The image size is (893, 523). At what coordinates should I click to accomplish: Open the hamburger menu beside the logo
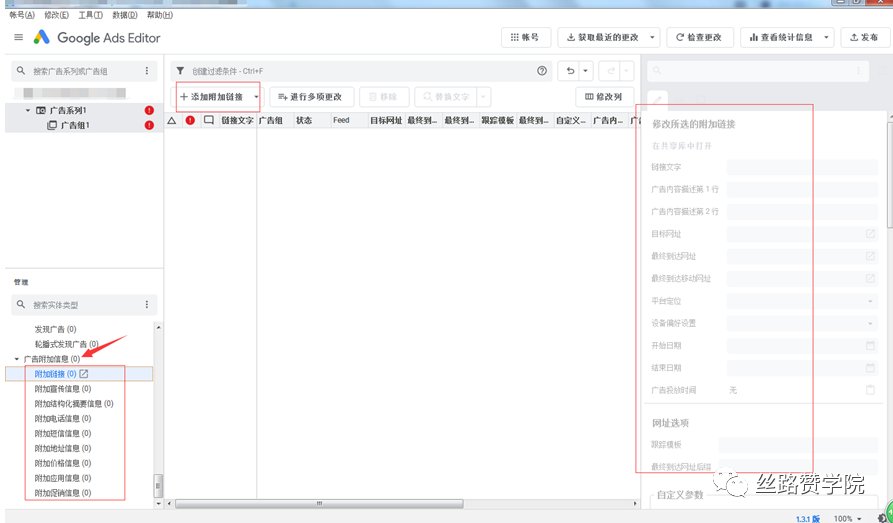(19, 38)
